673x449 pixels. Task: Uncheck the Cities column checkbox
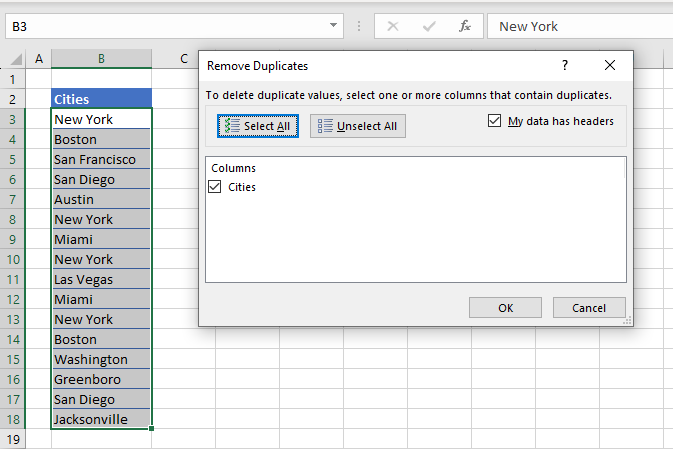(x=215, y=187)
